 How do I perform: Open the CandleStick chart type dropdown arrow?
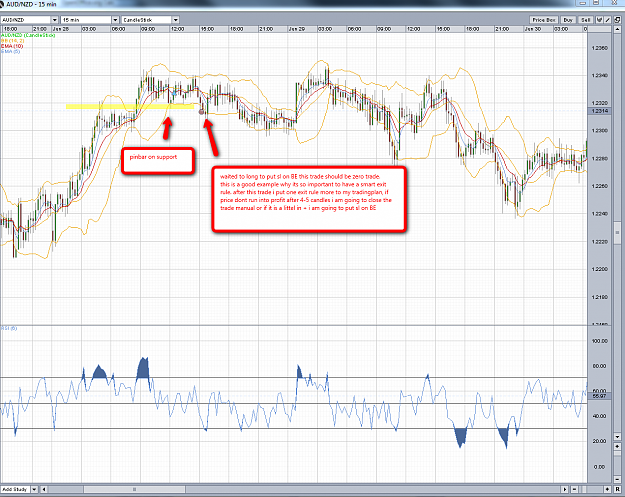tap(175, 20)
